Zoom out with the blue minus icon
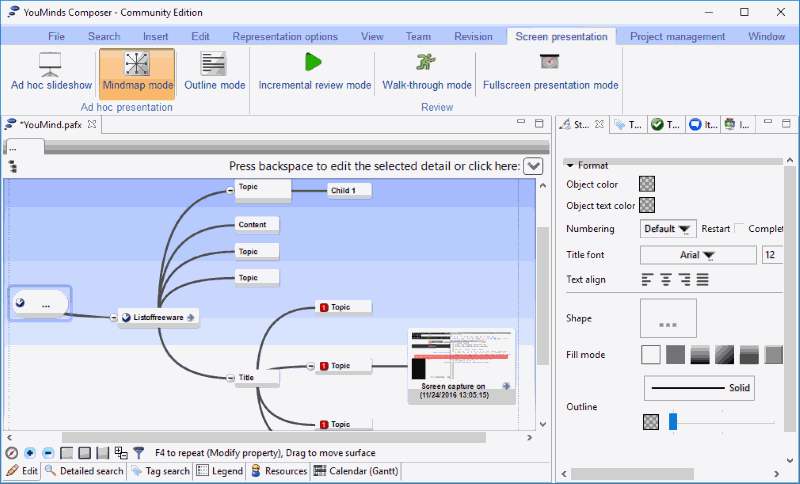800x484 pixels. click(48, 453)
